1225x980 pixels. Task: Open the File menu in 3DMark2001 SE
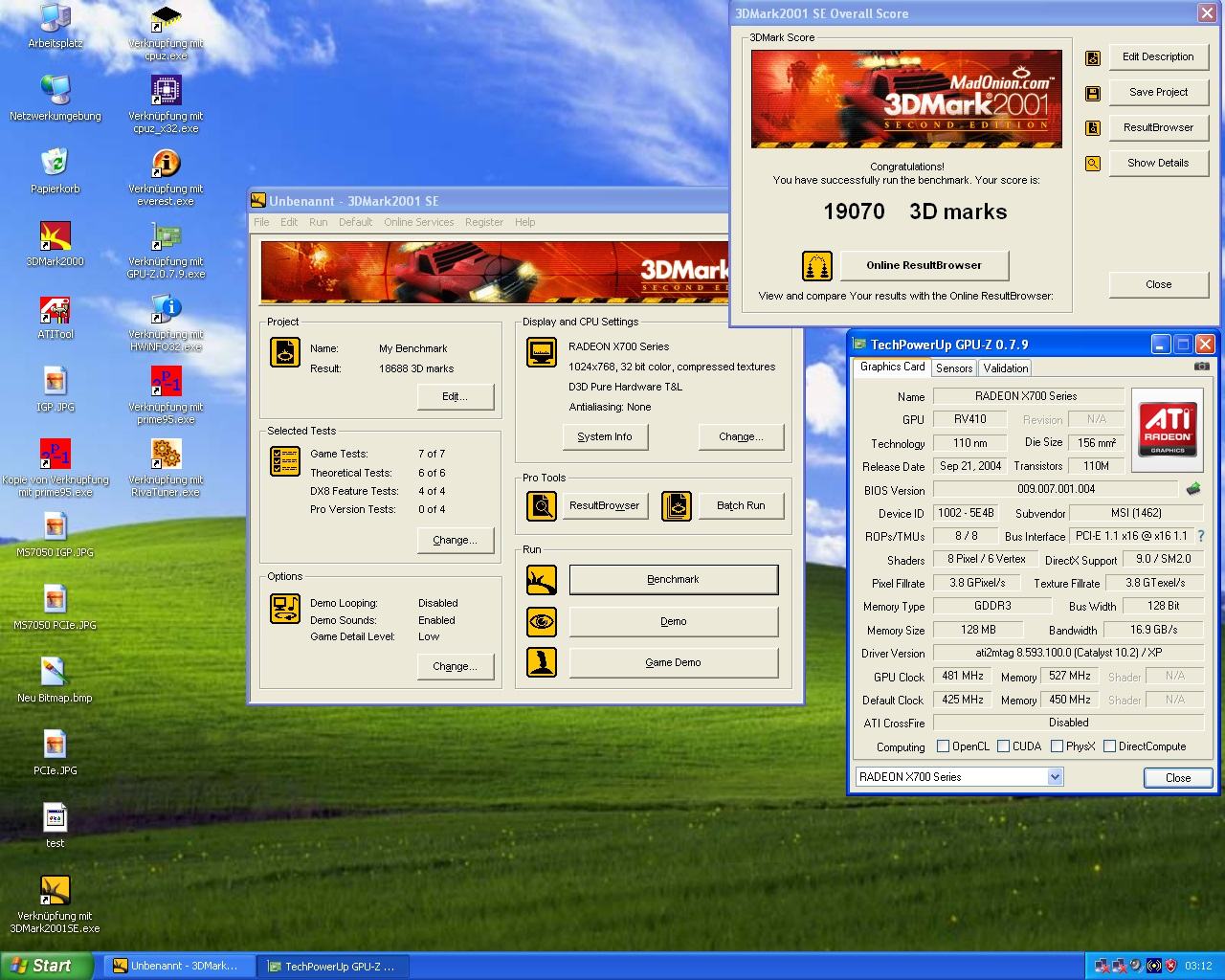pyautogui.click(x=261, y=222)
